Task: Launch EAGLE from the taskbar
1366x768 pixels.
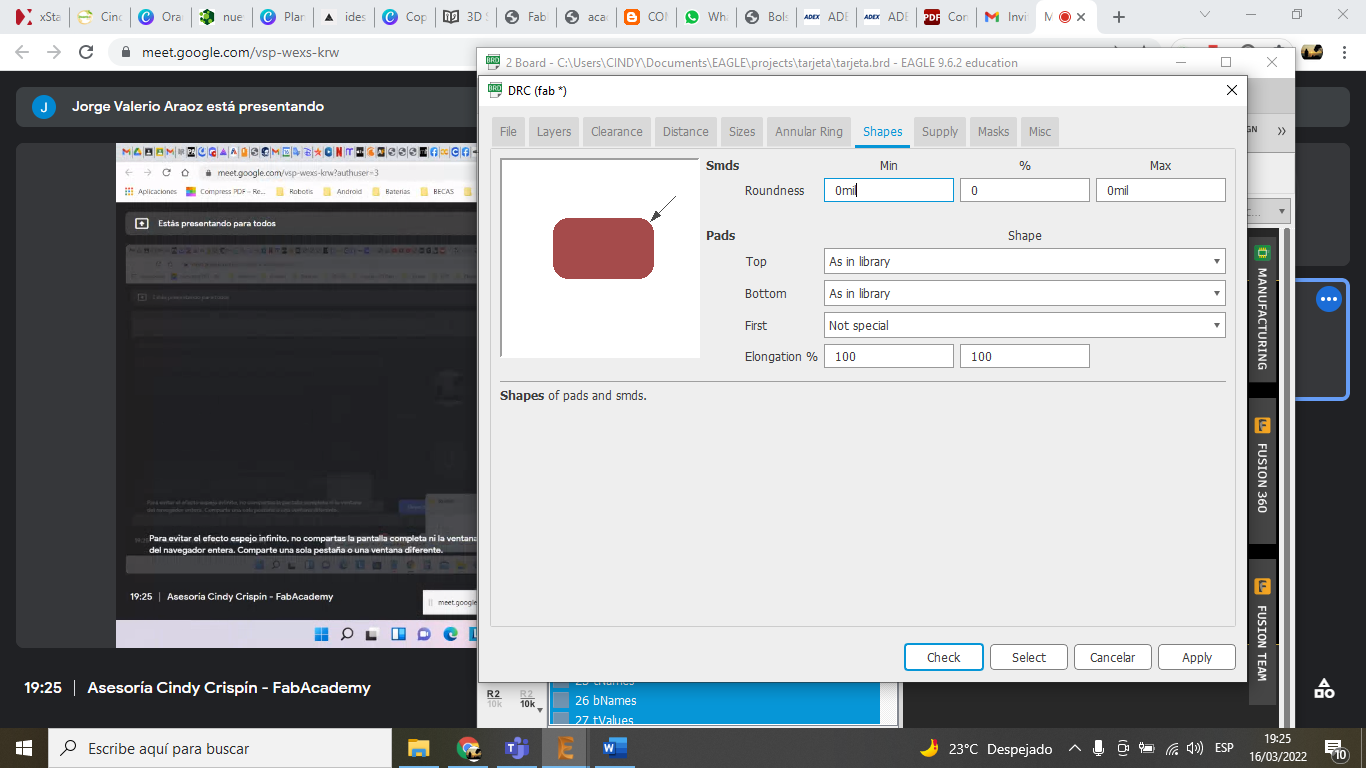Action: click(x=565, y=748)
